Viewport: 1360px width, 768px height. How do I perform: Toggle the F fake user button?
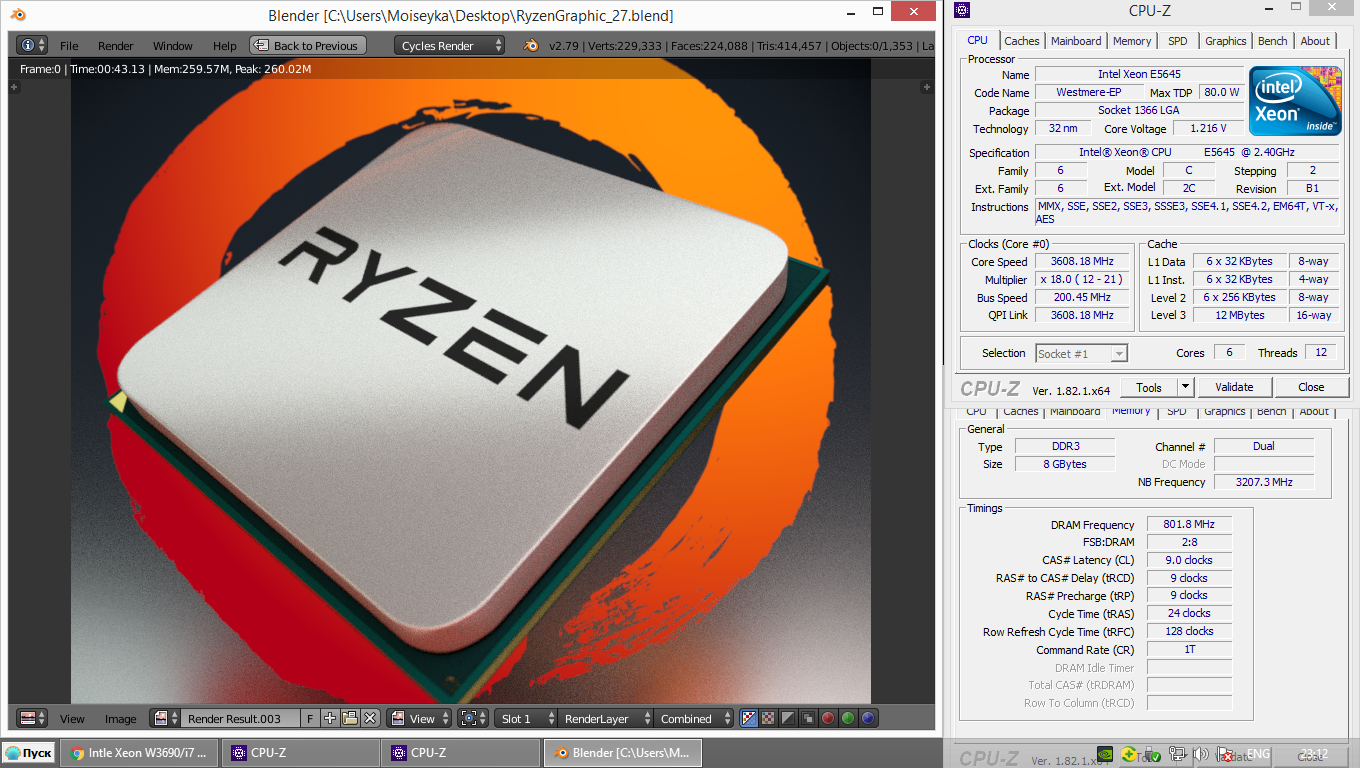tap(310, 718)
